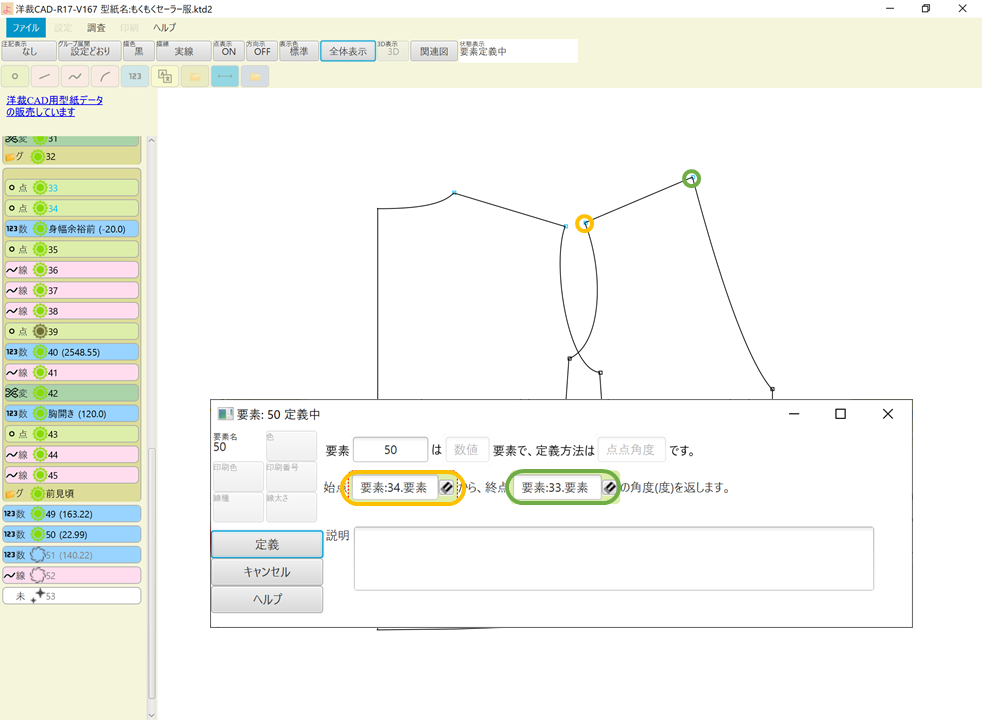Open the 注記表示 なし selector
Screen dimensions: 982x720
pos(30,50)
